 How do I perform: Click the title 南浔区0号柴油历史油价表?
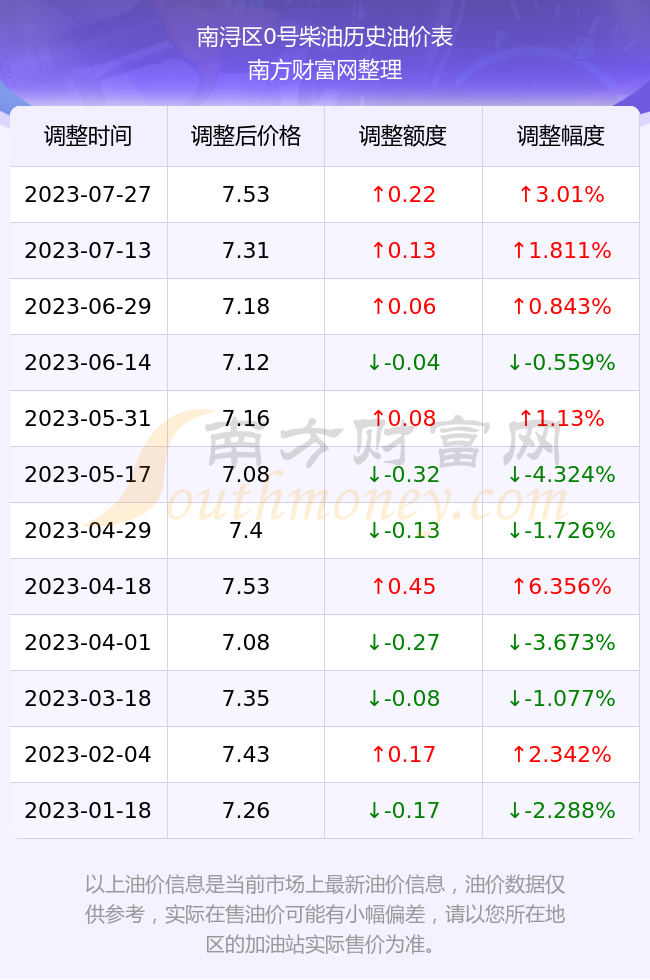pyautogui.click(x=325, y=37)
